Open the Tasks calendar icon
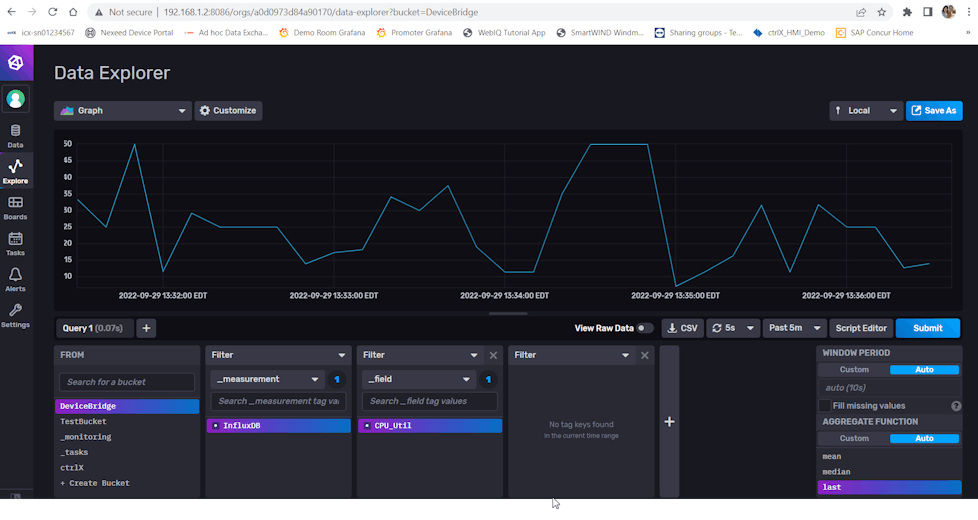This screenshot has width=978, height=520. [15, 243]
